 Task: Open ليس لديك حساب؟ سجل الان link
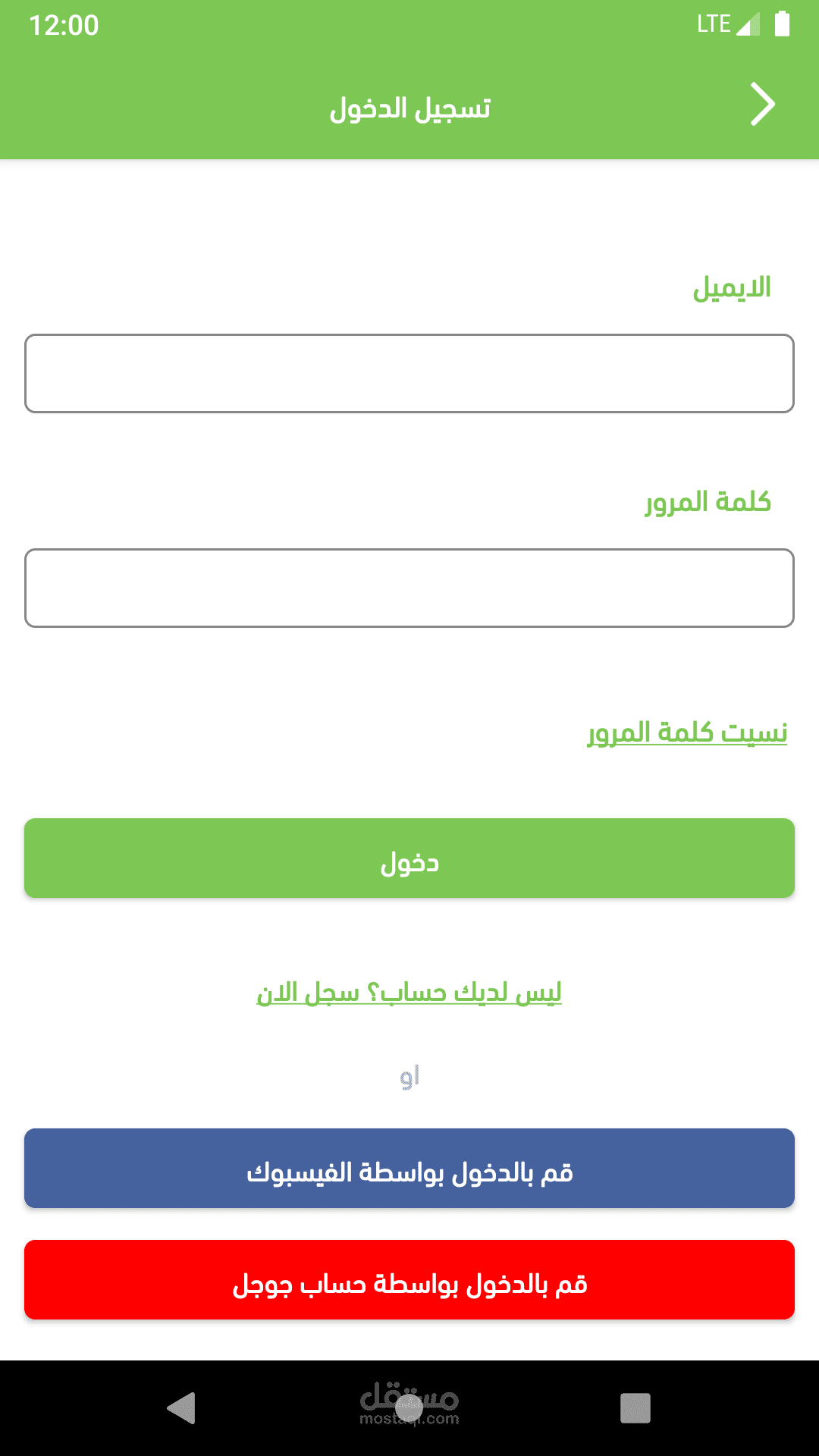(x=409, y=992)
